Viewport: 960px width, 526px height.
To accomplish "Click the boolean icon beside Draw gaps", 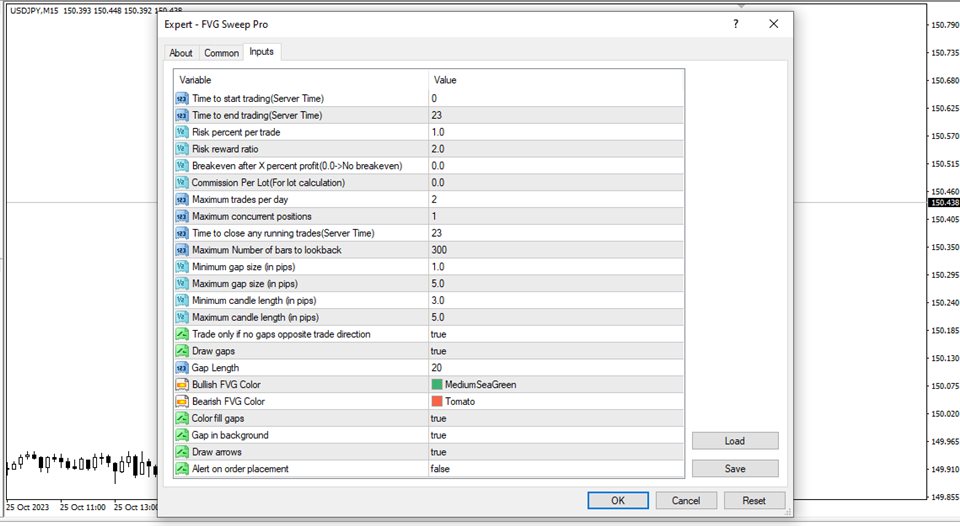I will pos(182,351).
